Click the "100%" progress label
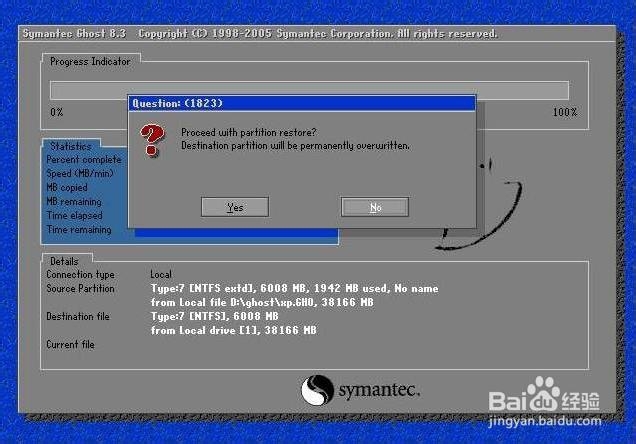636x444 pixels. point(565,112)
